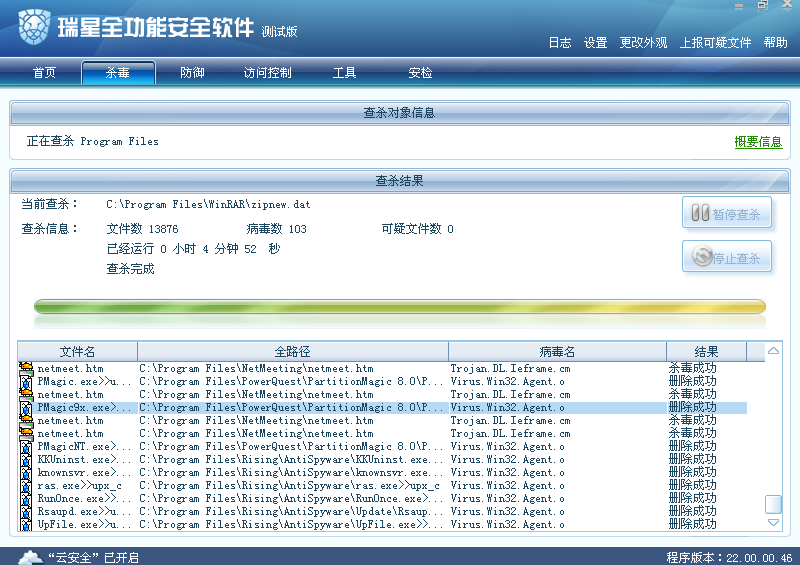The width and height of the screenshot is (800, 565).
Task: Click the virus icon beside UpFile.exe row
Action: click(x=26, y=525)
